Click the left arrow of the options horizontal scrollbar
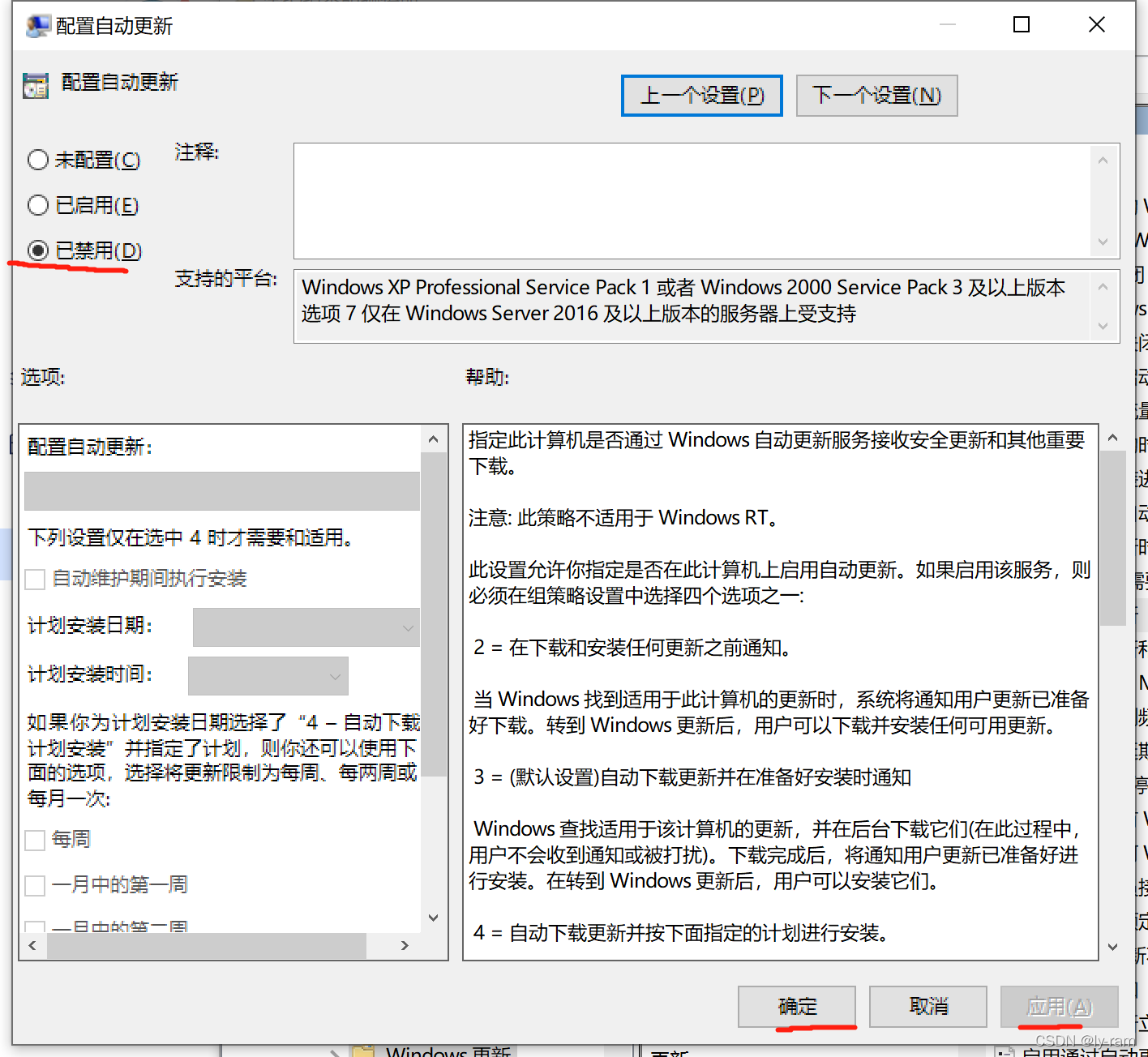 (x=32, y=945)
